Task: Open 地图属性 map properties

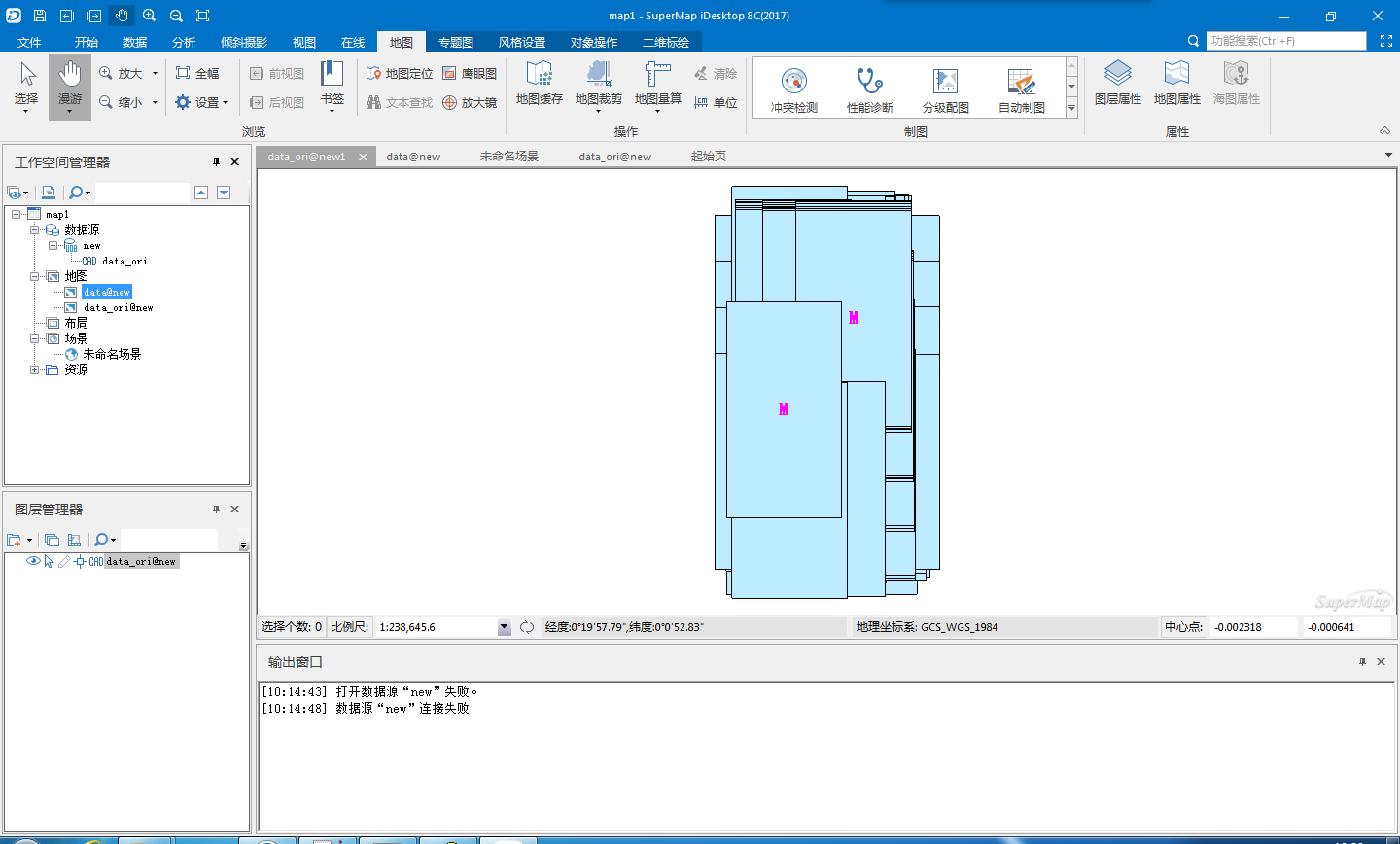Action: [x=1177, y=83]
